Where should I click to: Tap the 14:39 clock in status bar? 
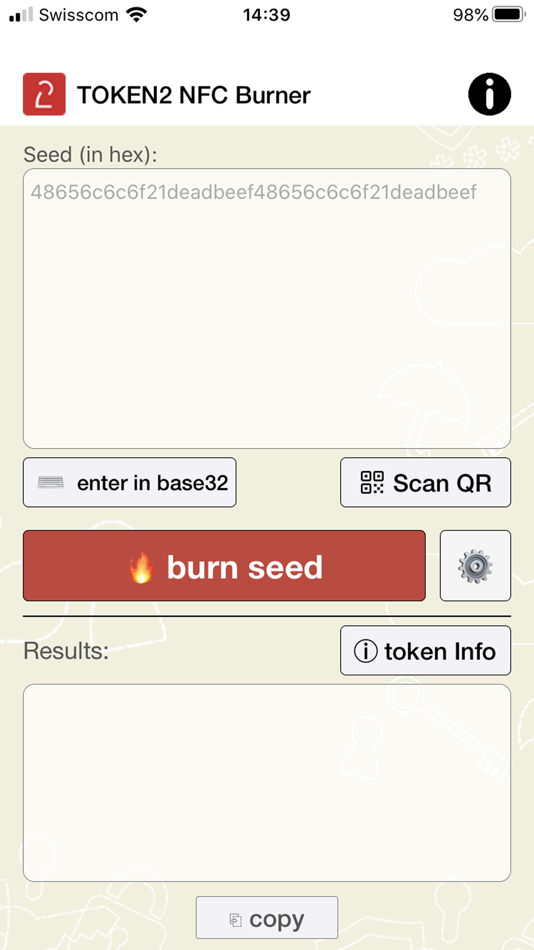click(x=267, y=15)
